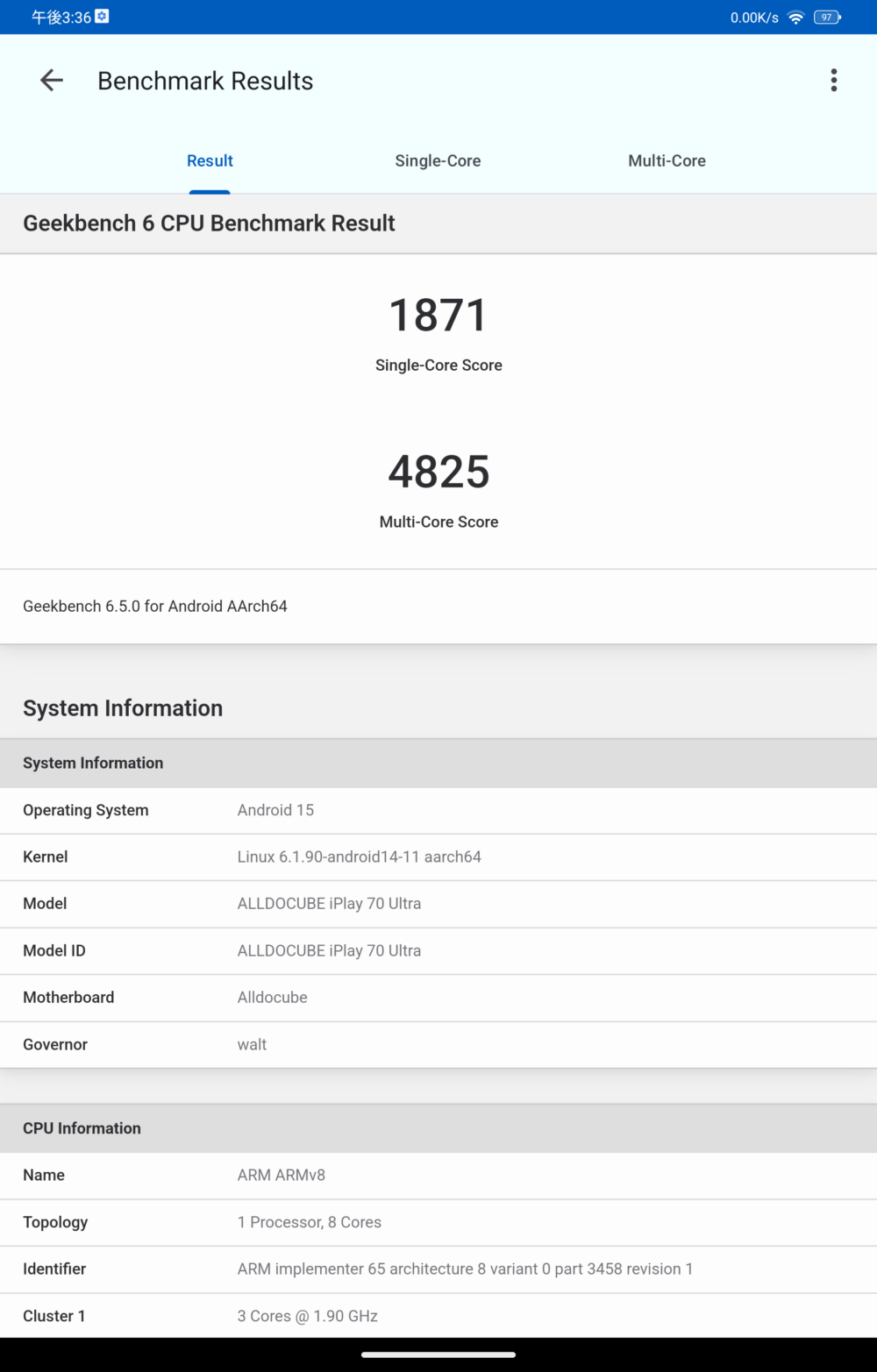Image resolution: width=877 pixels, height=1372 pixels.
Task: Open the three-dot overflow menu
Action: coord(833,81)
